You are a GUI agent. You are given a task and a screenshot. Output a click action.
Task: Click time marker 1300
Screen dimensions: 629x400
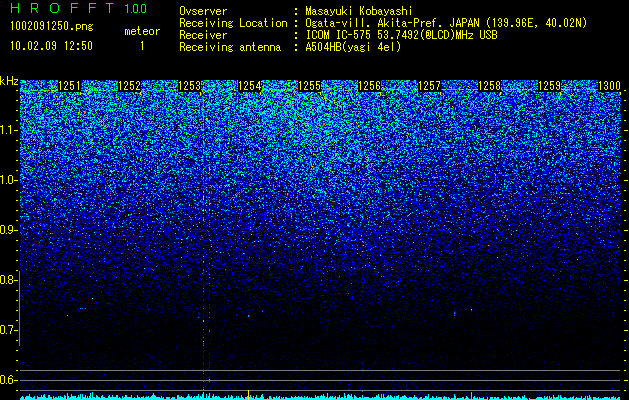tap(609, 86)
